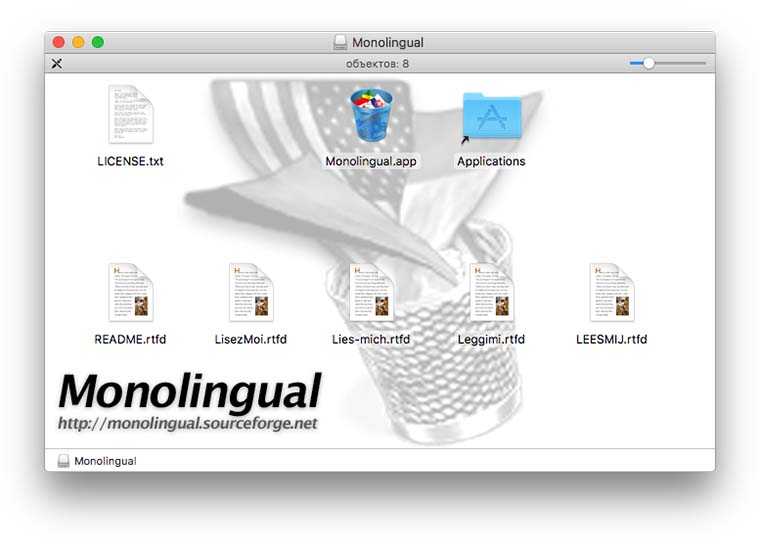Click the LICENSE.txt file name label
The width and height of the screenshot is (760, 550).
pos(130,161)
